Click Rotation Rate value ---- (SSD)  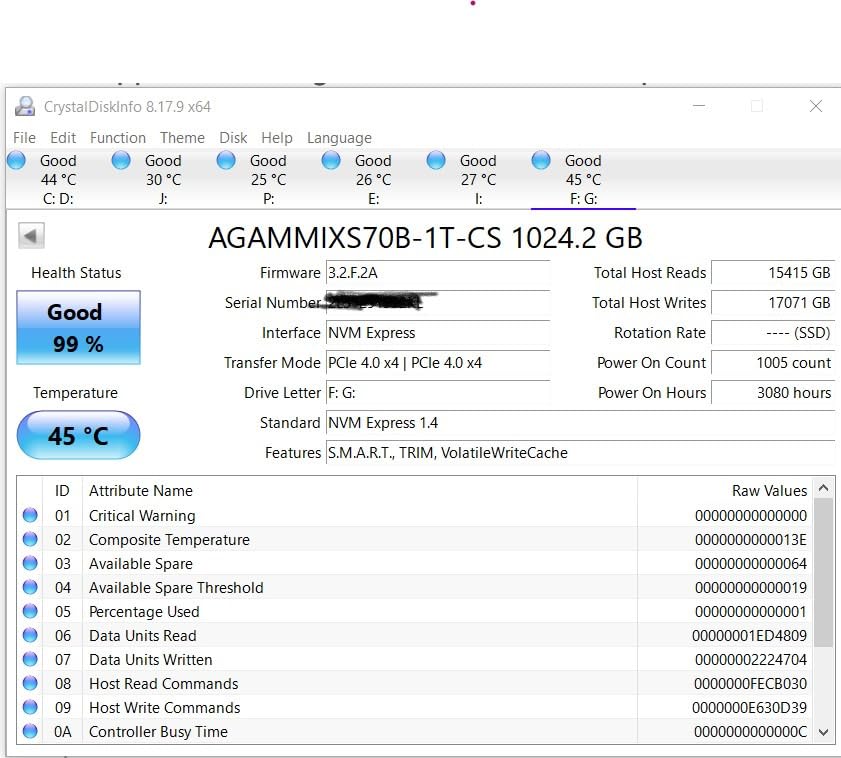[x=773, y=333]
